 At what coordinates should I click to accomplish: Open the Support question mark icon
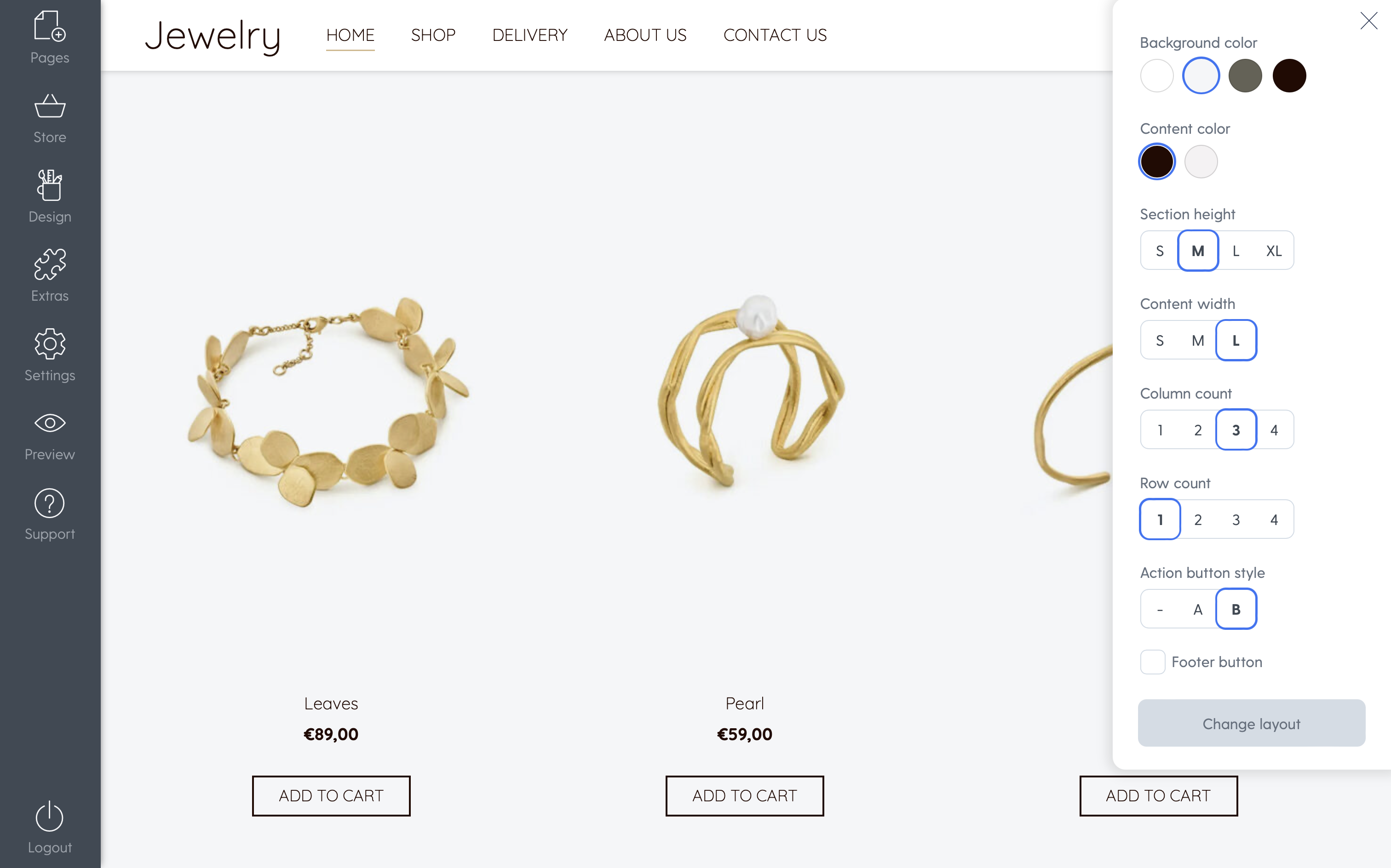pyautogui.click(x=49, y=503)
